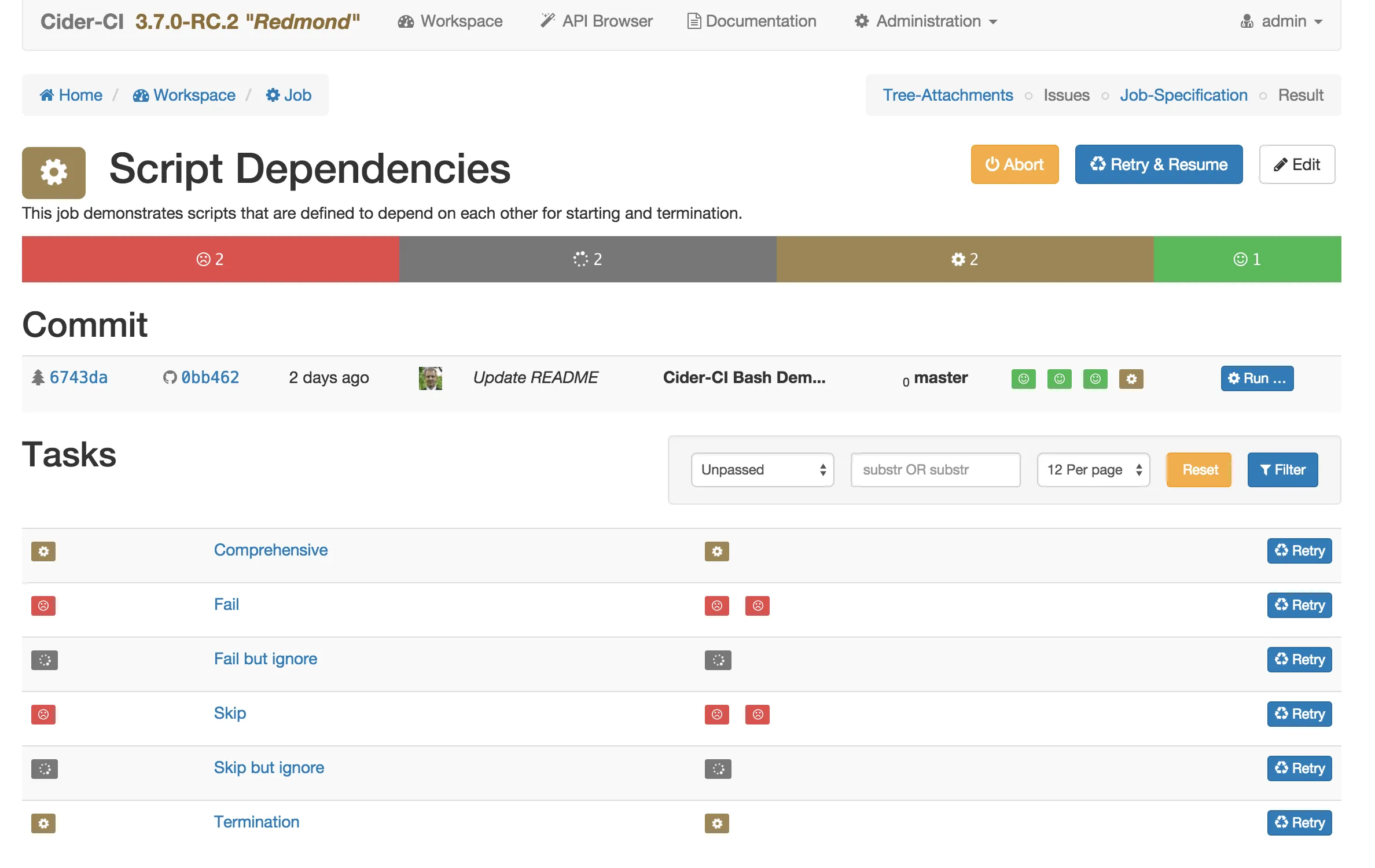The image size is (1375, 868).
Task: Open the Tree-Attachments link
Action: point(947,94)
